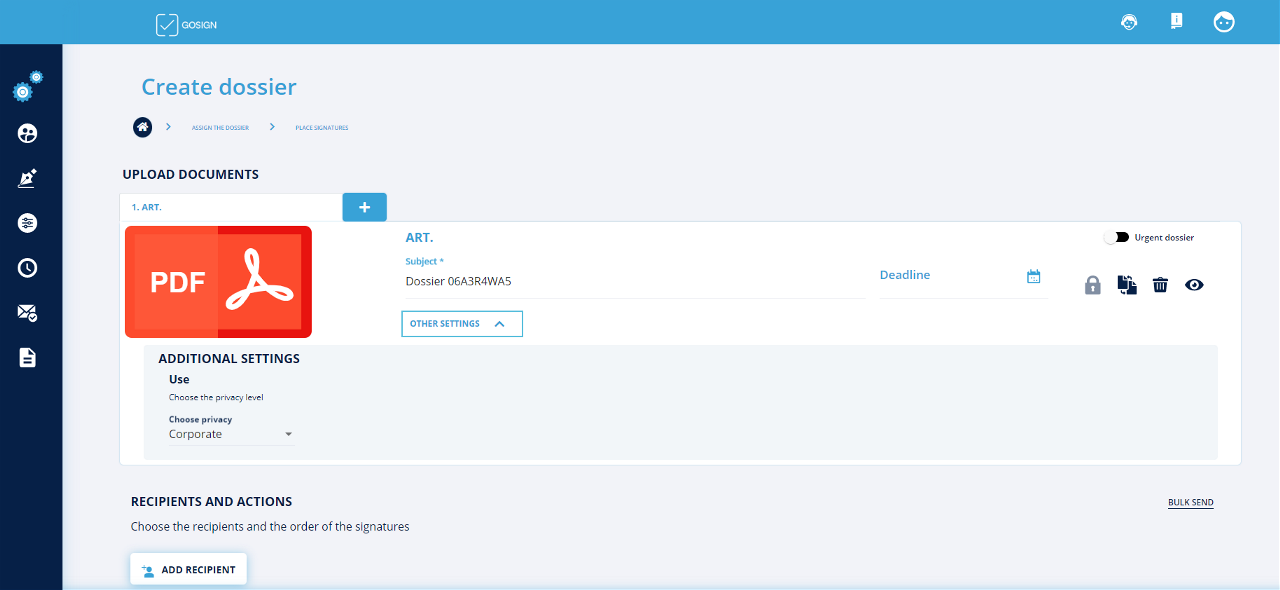Open the Deadline calendar picker

coord(1034,276)
